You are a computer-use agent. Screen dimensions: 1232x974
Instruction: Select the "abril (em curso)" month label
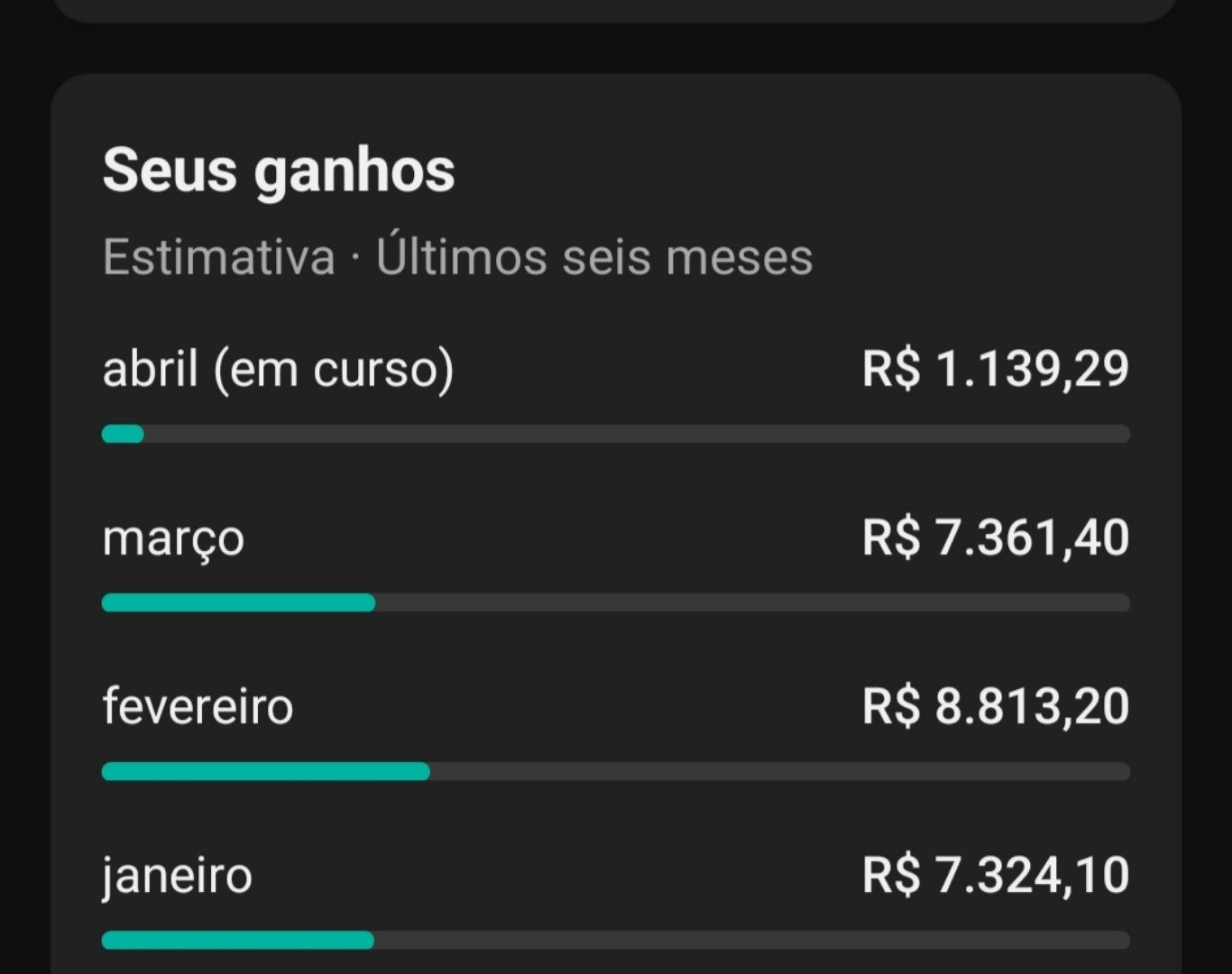click(x=278, y=369)
